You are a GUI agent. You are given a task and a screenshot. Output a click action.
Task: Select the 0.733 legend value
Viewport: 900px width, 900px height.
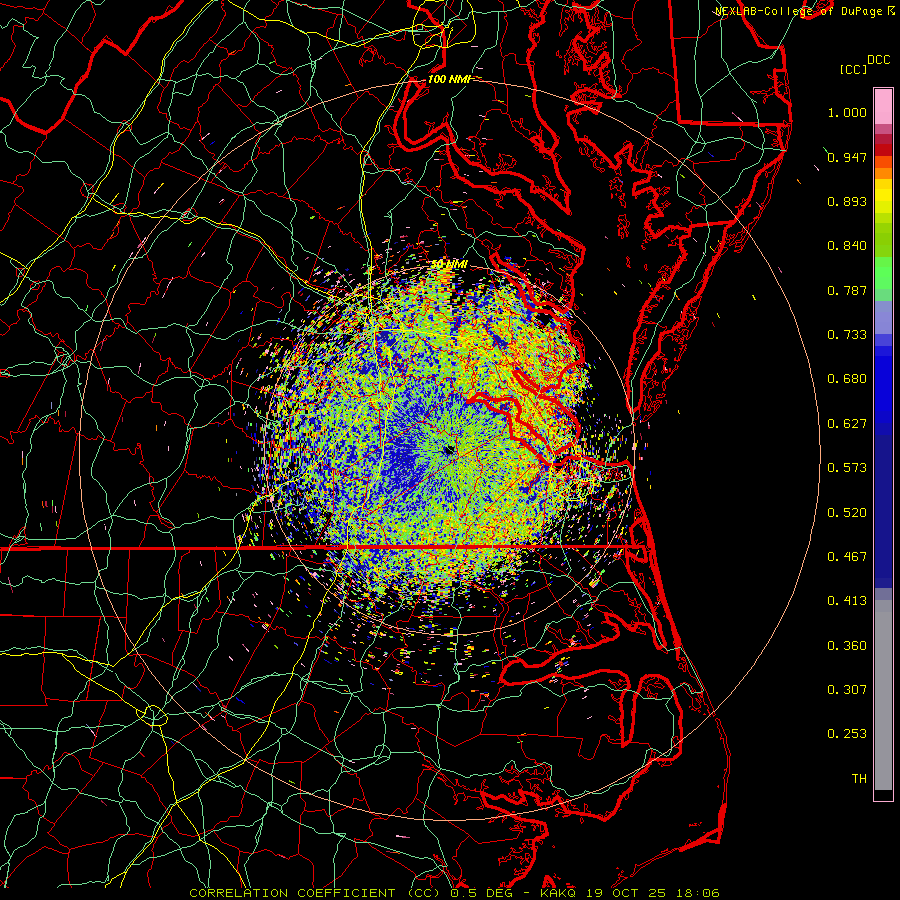847,335
